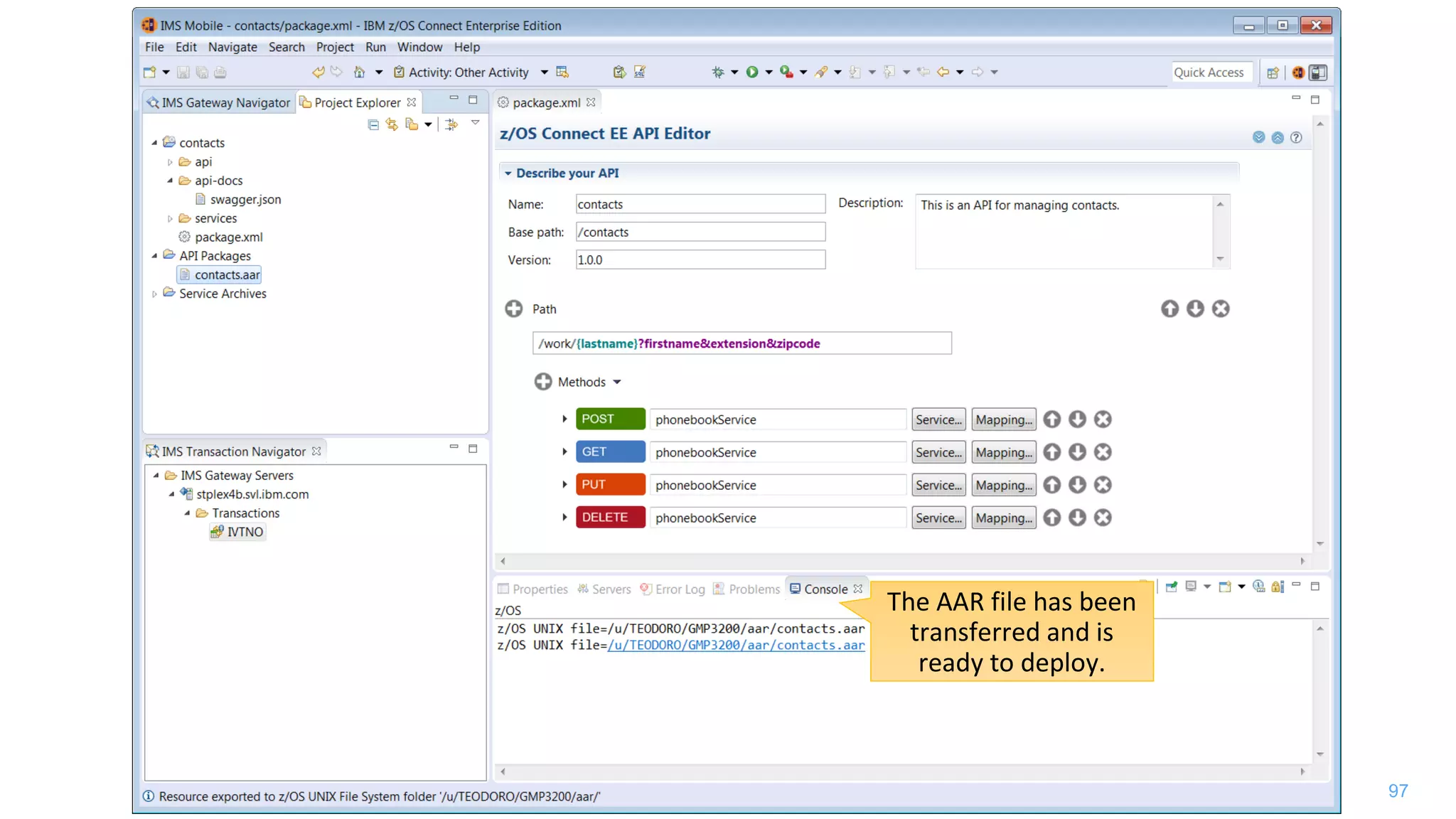
Task: Open the API Editor help icon
Action: (1296, 137)
